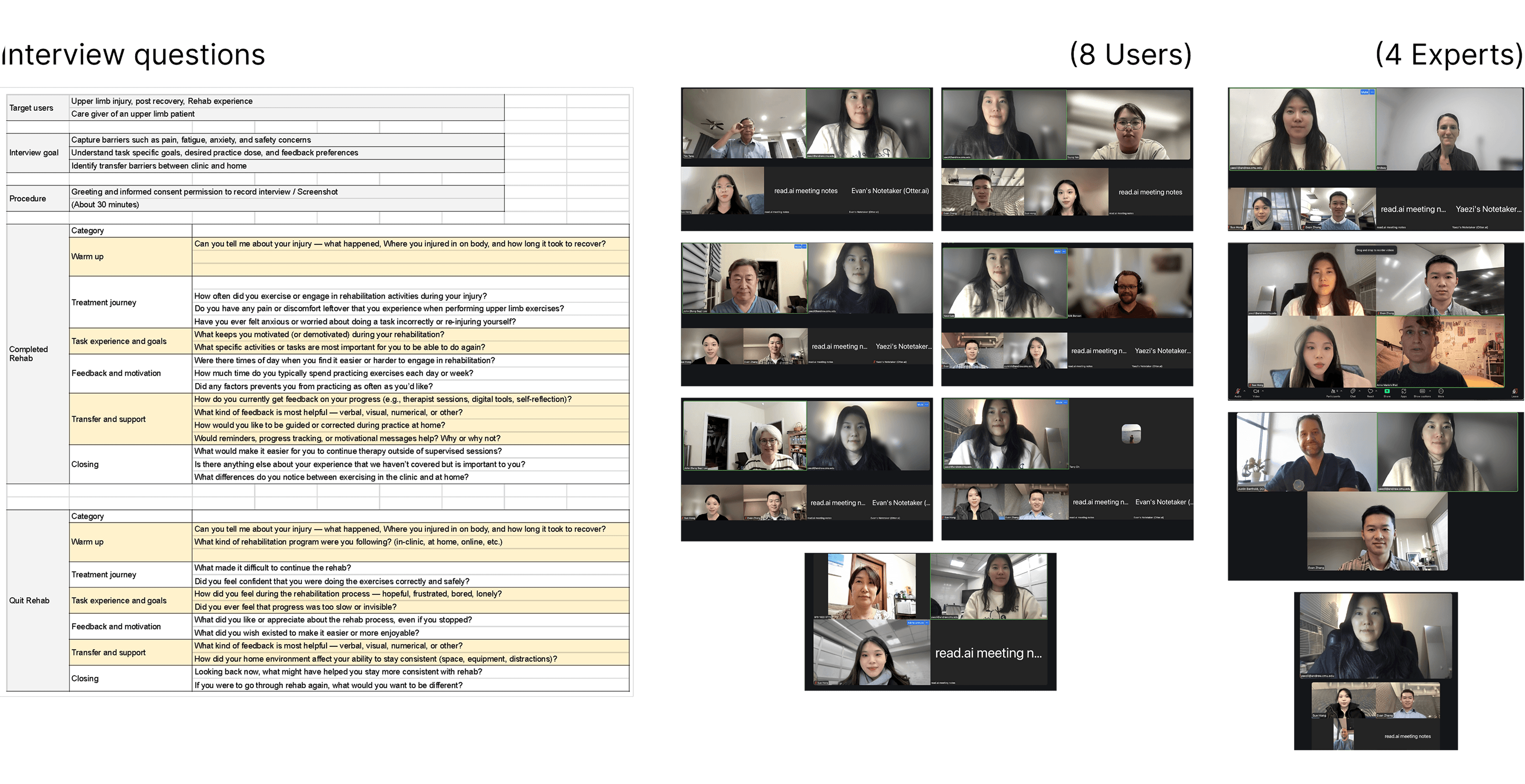Expand the arrow next to Show captions
Image resolution: width=1525 pixels, height=784 pixels.
tap(1430, 392)
